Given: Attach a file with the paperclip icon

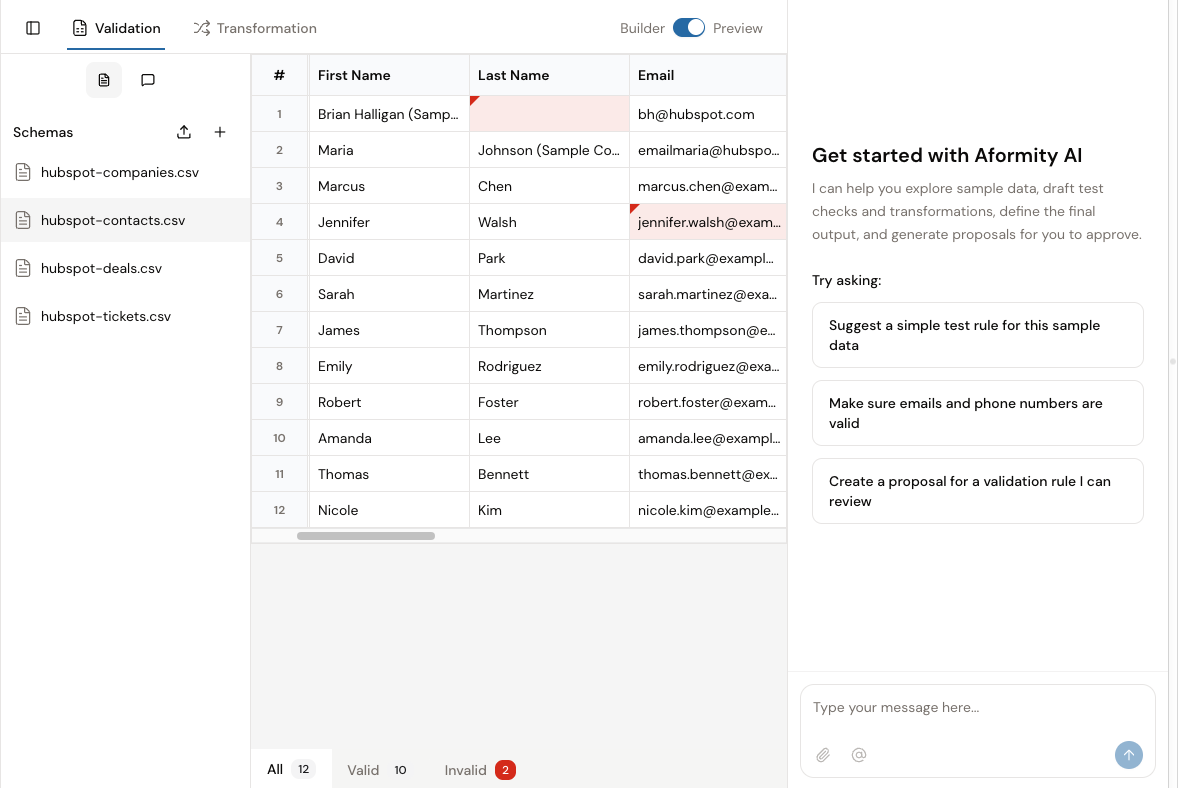Looking at the screenshot, I should [x=823, y=755].
